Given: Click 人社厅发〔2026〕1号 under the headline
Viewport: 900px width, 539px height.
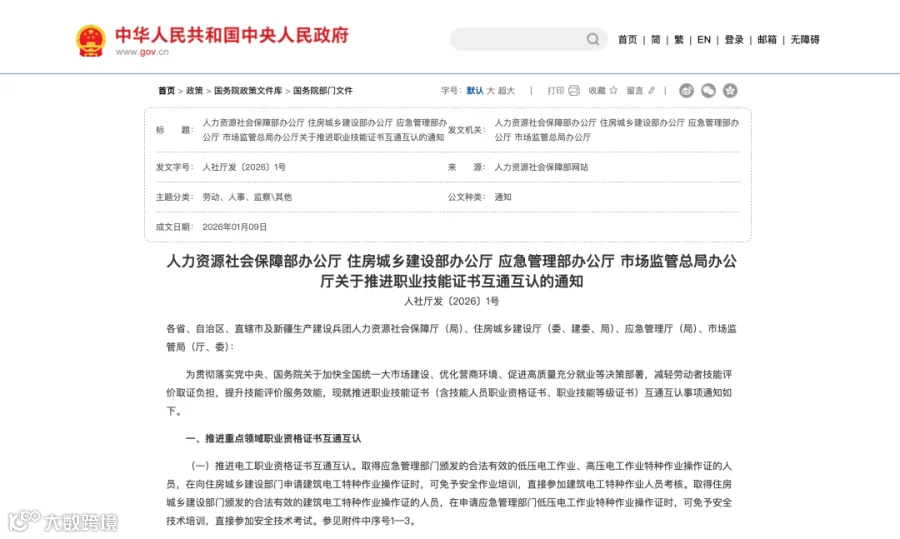Looking at the screenshot, I should point(452,301).
